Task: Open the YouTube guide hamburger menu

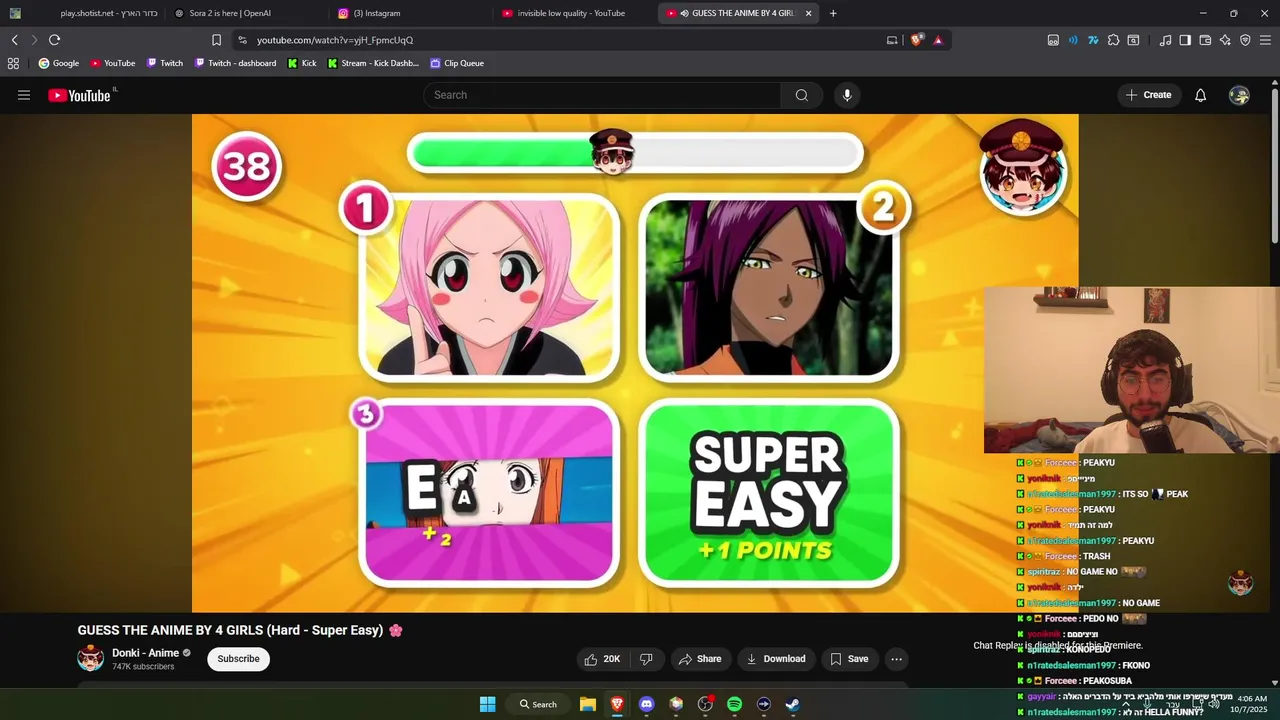Action: [24, 95]
